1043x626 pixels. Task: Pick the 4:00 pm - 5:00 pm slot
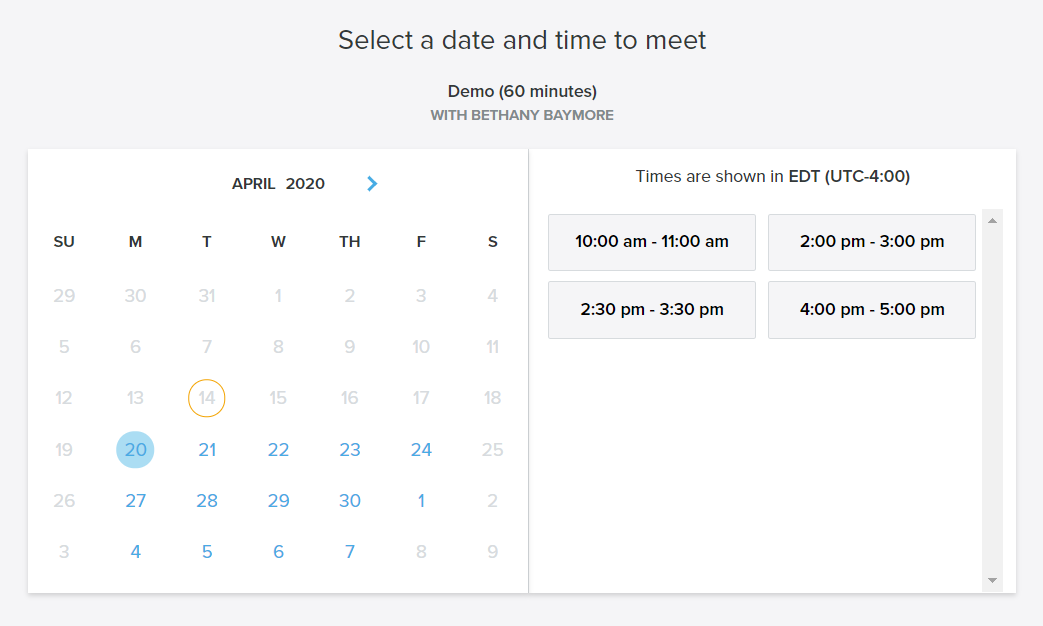click(871, 310)
